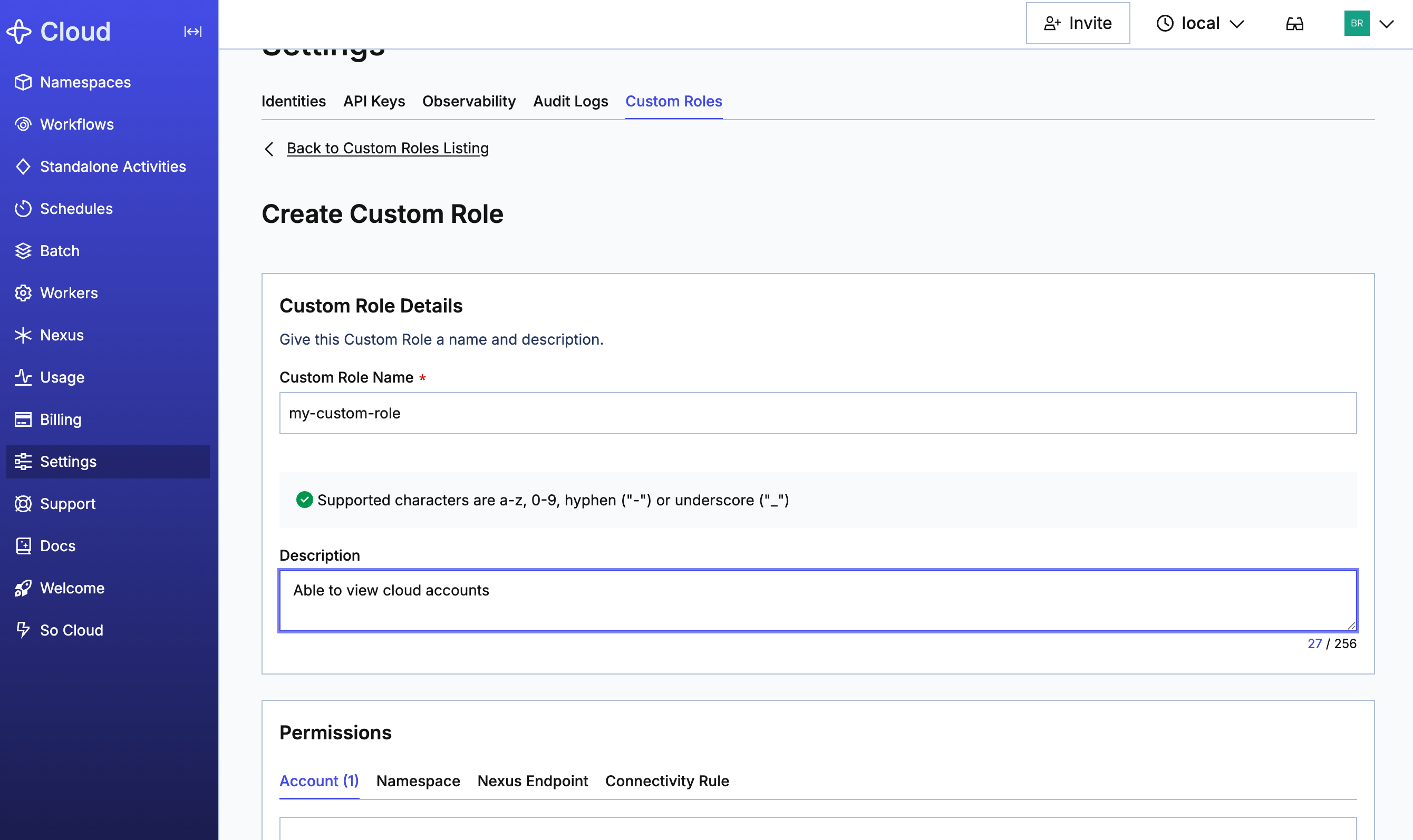Click the Batch layers icon

(23, 251)
